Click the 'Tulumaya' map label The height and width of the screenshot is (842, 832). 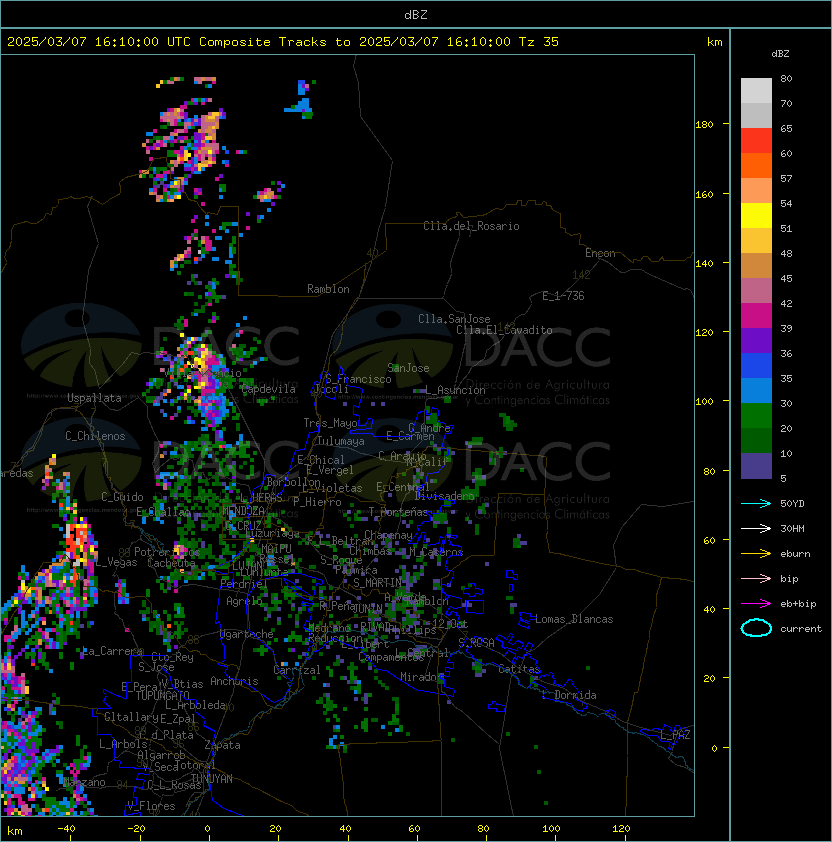tap(341, 441)
